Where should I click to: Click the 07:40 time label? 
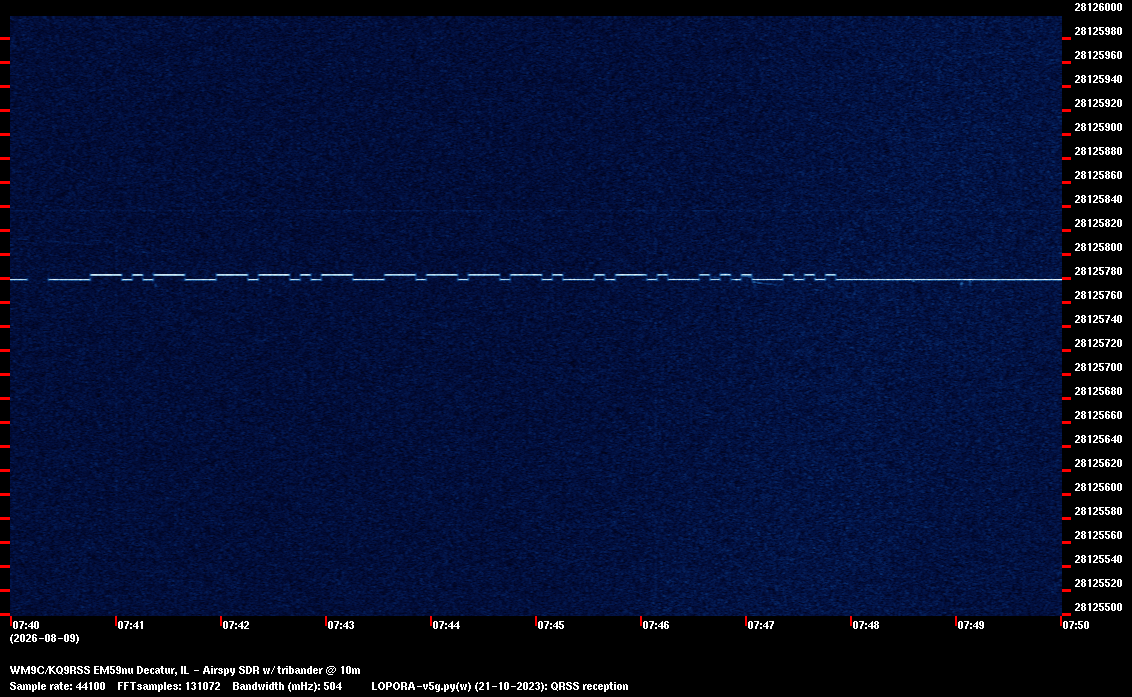(26, 625)
